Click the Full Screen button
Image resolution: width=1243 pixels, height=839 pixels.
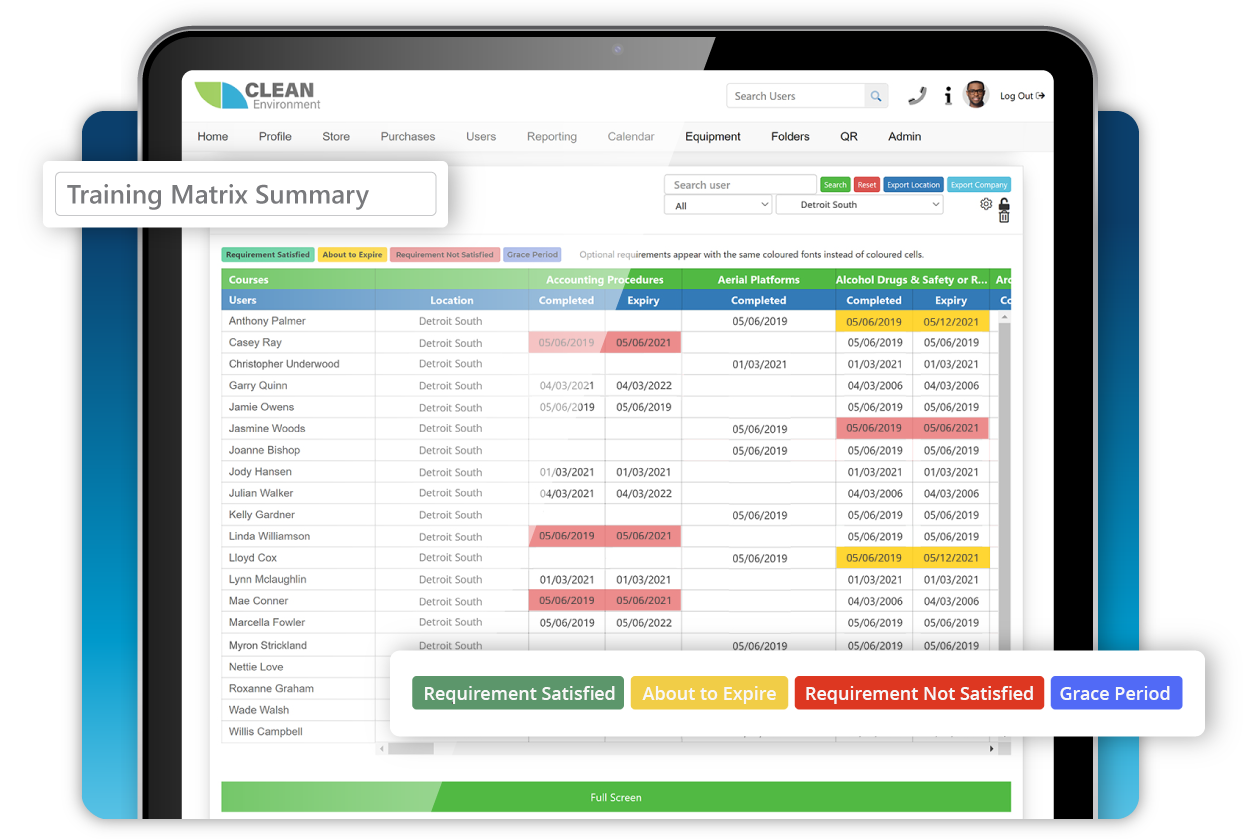pyautogui.click(x=615, y=796)
